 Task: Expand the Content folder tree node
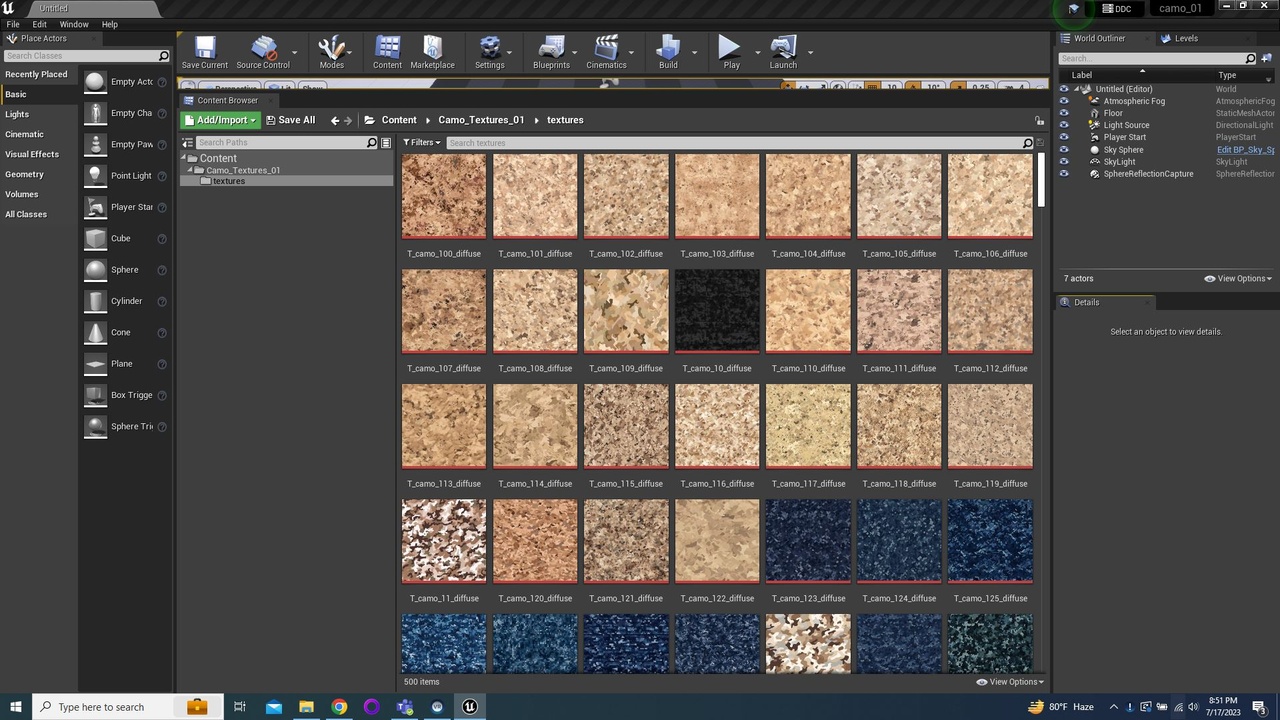tap(185, 159)
